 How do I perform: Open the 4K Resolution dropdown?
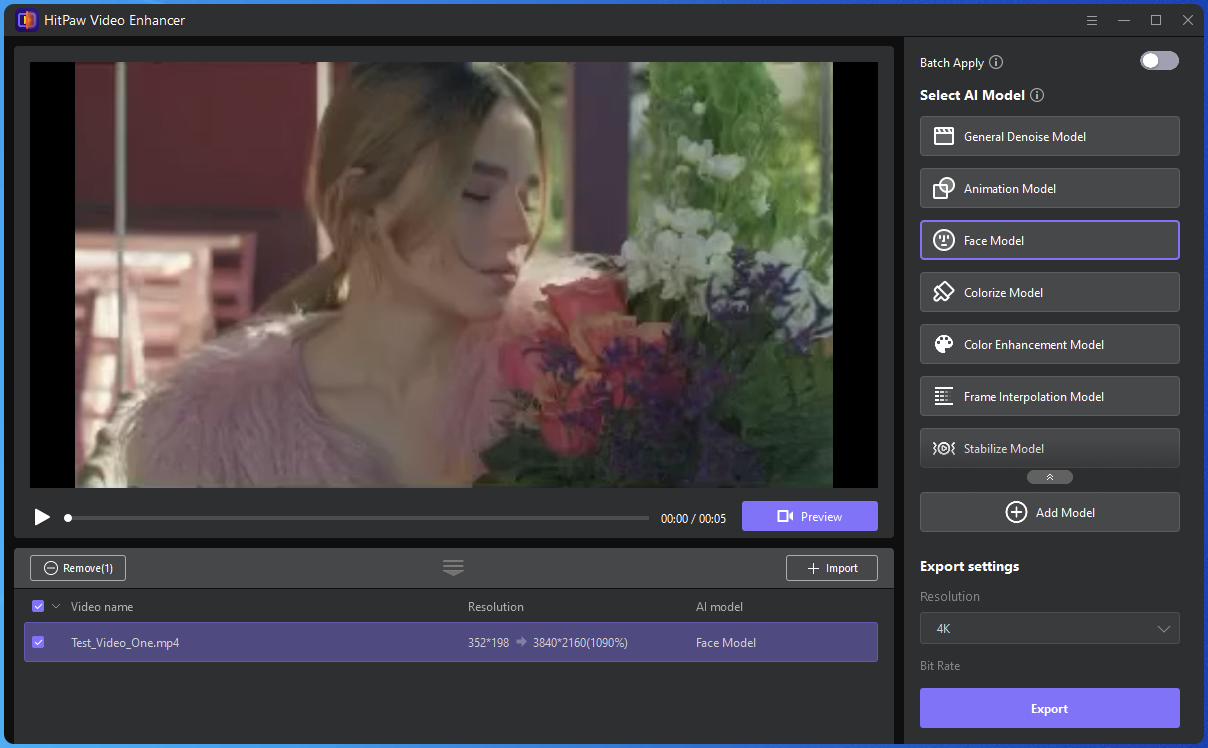coord(1049,628)
